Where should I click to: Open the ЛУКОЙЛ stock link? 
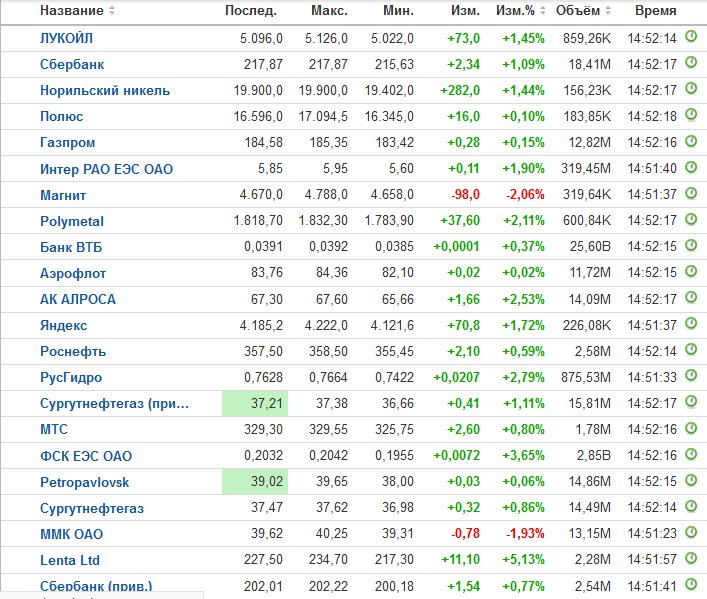(x=66, y=38)
